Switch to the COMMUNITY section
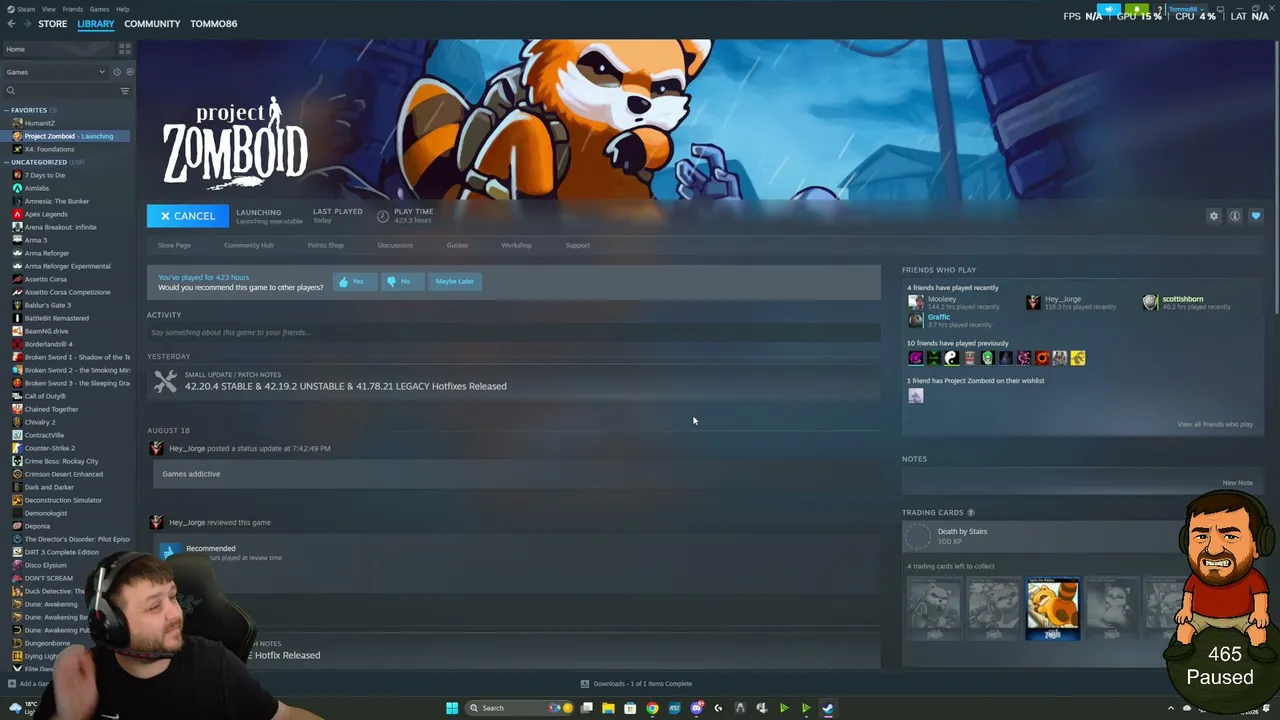Screen dimensions: 1280x720 click(152, 24)
